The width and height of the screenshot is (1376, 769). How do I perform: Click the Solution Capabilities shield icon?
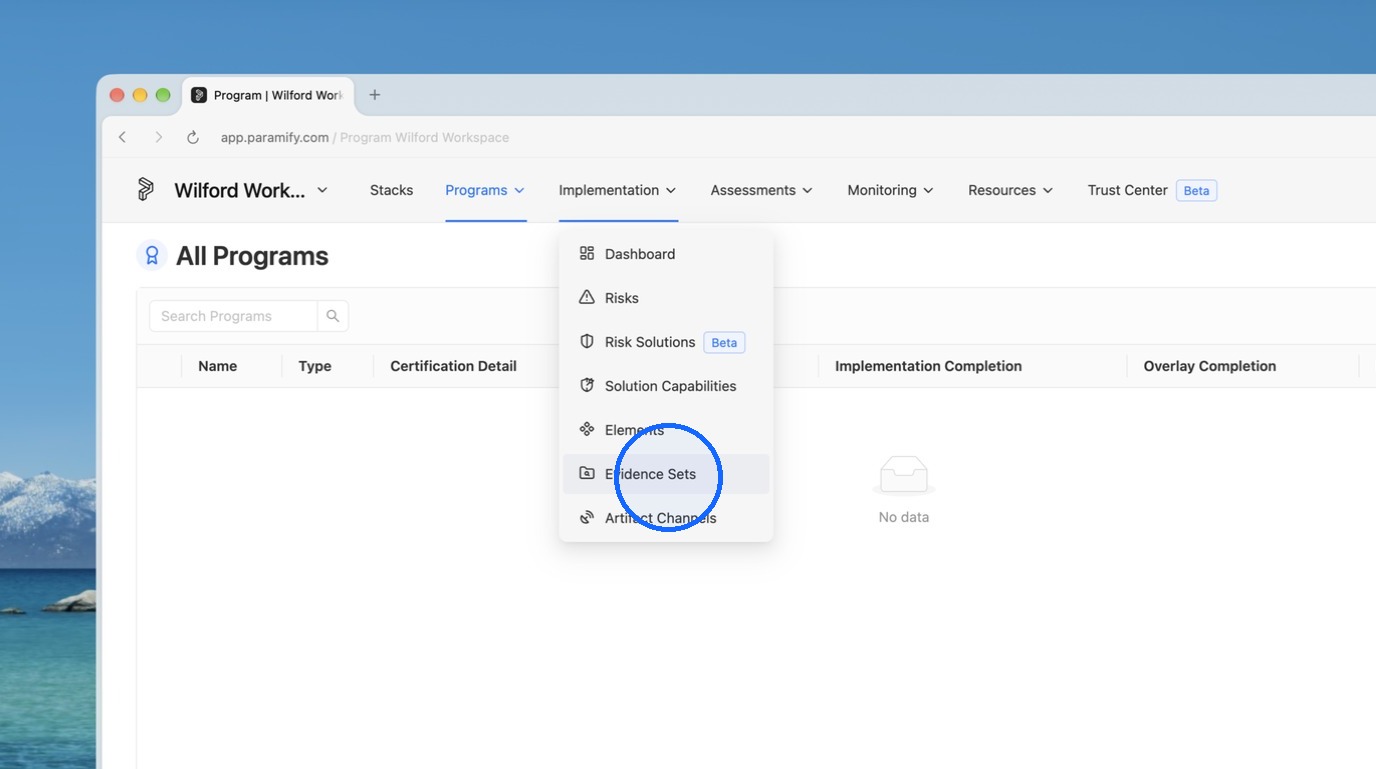587,386
